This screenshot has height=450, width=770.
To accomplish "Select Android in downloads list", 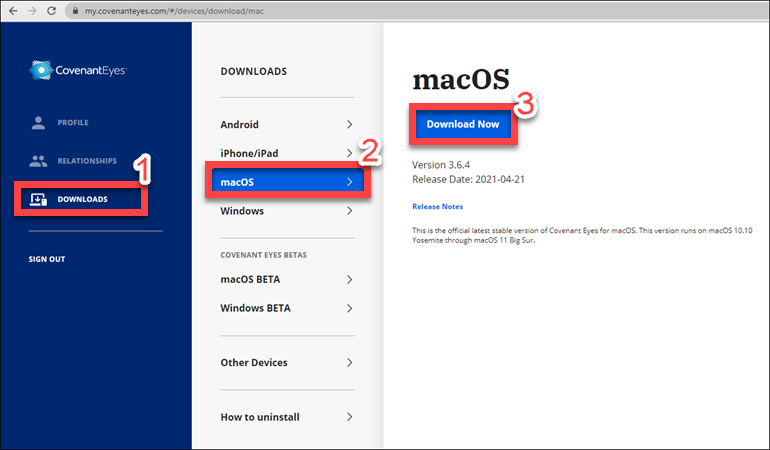I will point(287,124).
